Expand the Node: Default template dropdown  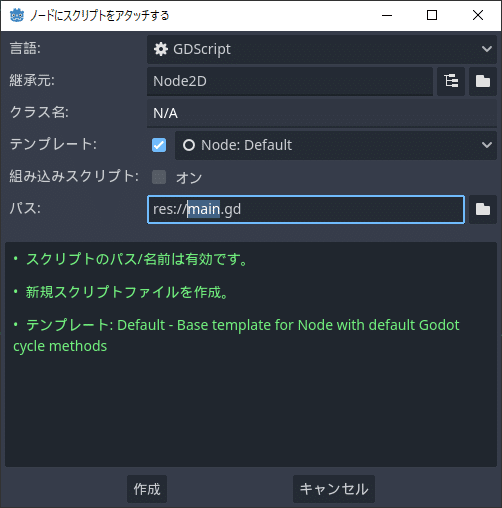336,145
